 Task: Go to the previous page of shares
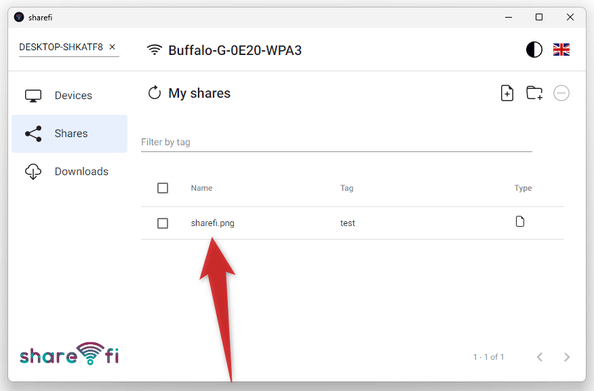(x=540, y=357)
